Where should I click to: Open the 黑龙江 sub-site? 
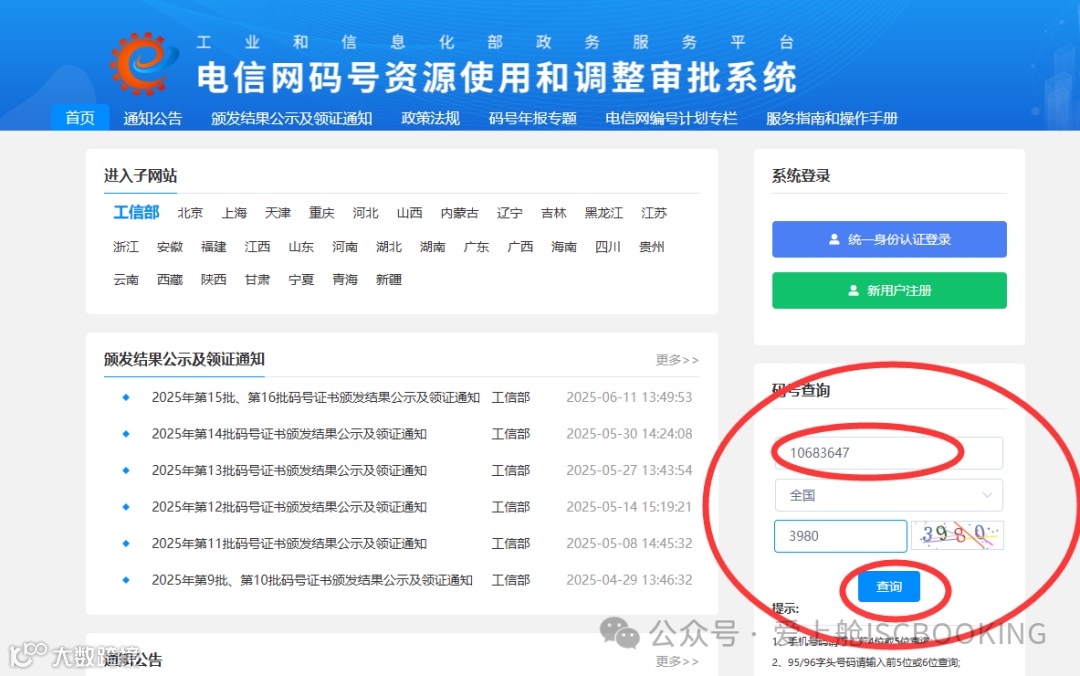[603, 213]
